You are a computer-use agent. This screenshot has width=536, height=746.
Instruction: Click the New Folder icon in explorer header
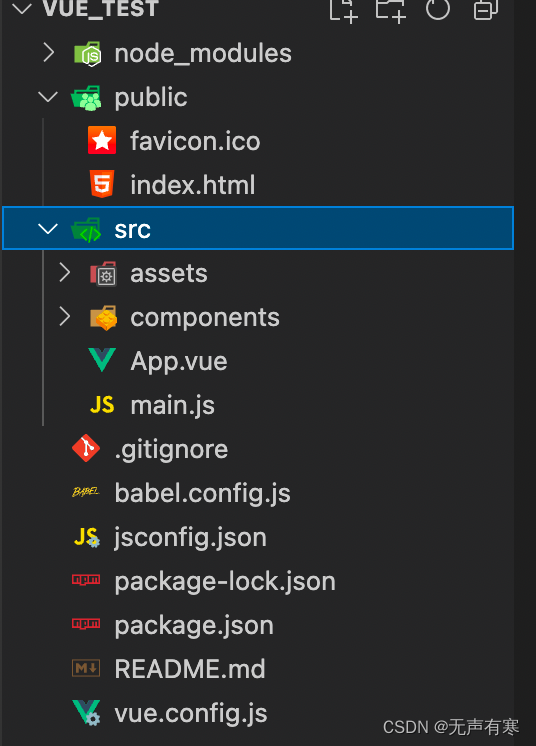click(390, 10)
